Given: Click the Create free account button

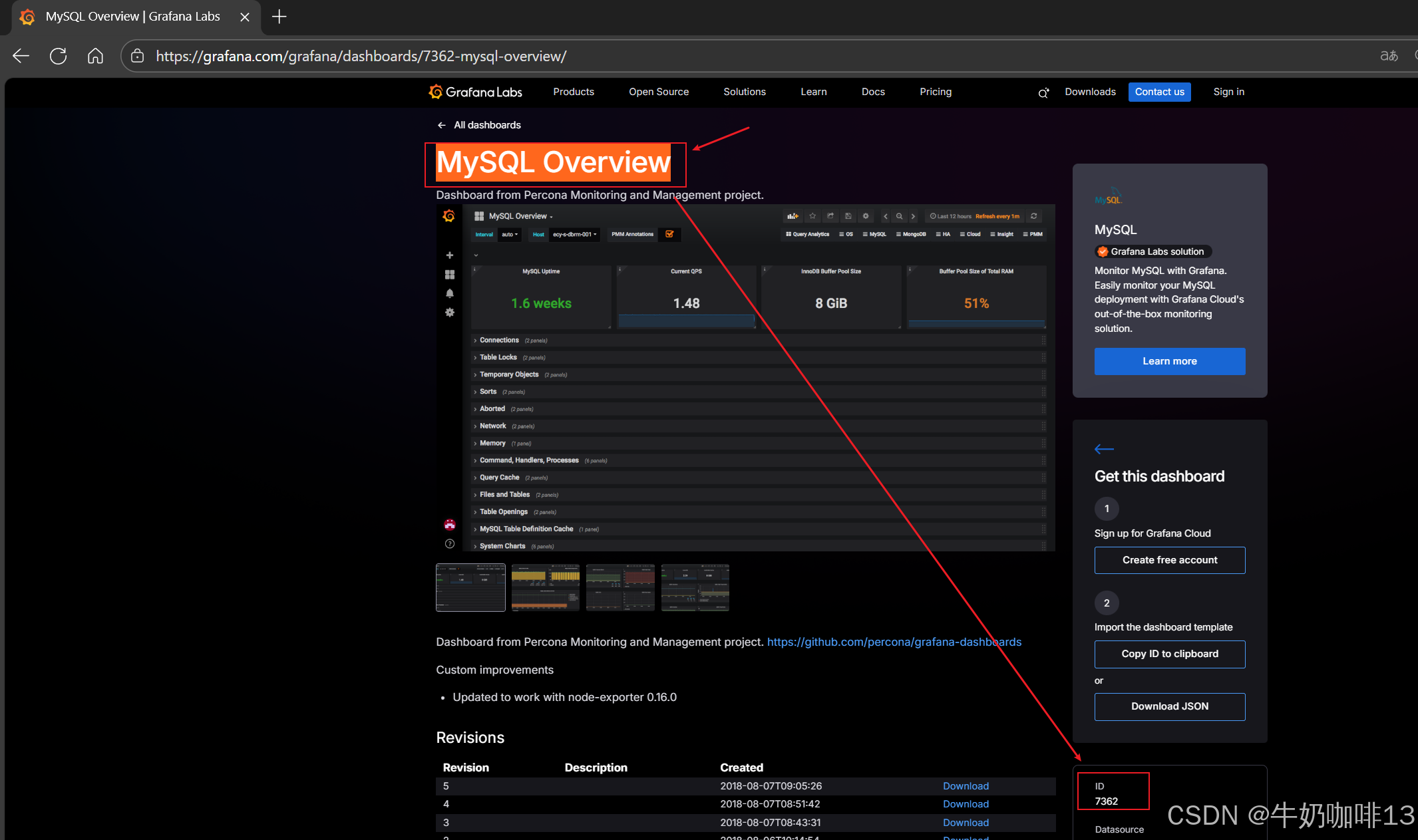Looking at the screenshot, I should click(1169, 560).
